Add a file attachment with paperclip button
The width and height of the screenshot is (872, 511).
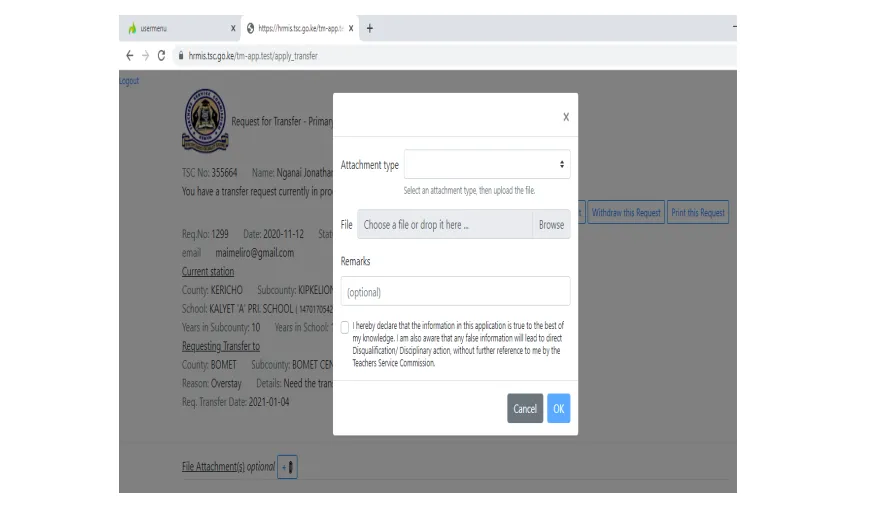288,467
